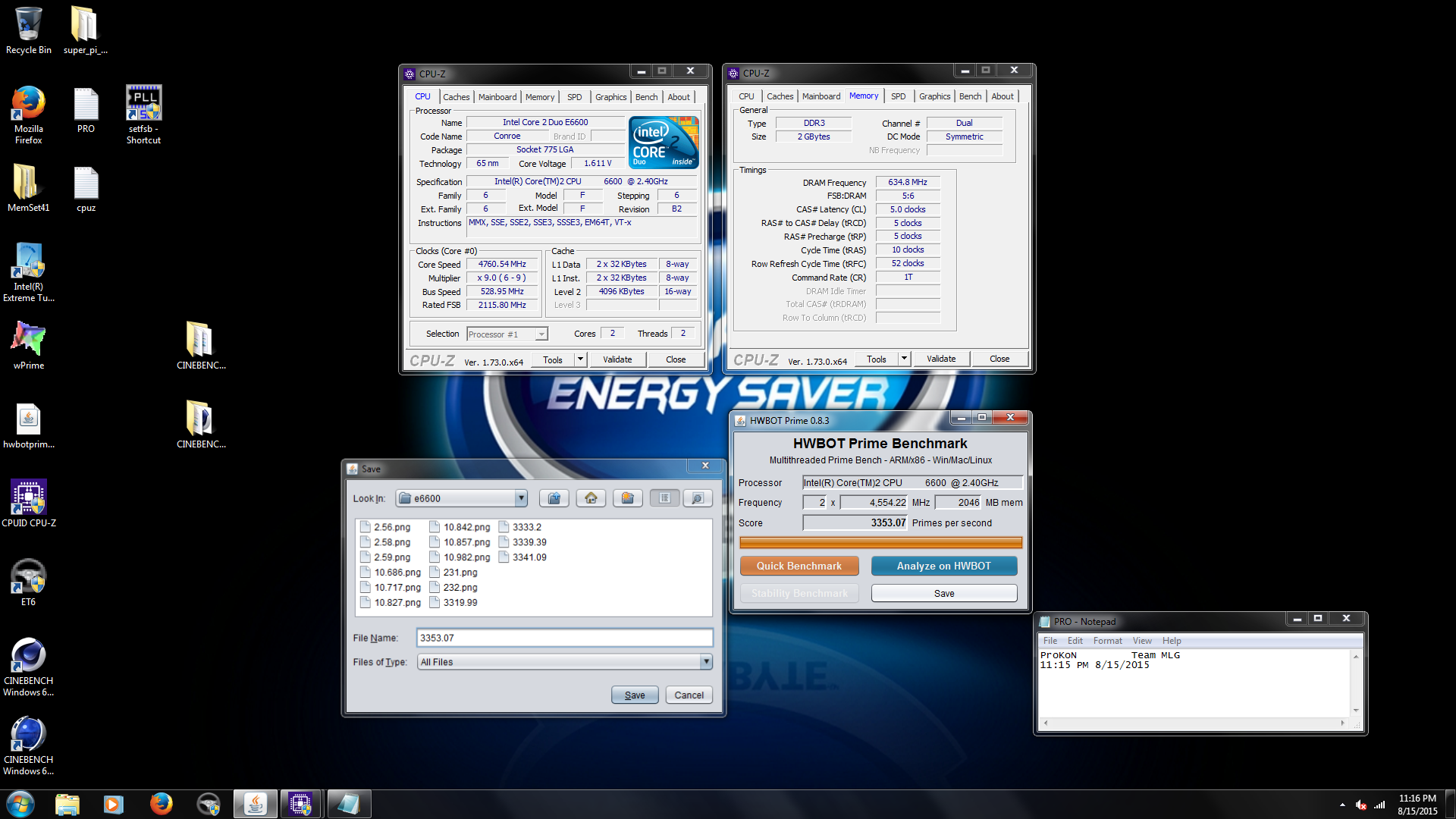1456x819 pixels.
Task: Create a new folder in Save dialog
Action: click(x=628, y=498)
